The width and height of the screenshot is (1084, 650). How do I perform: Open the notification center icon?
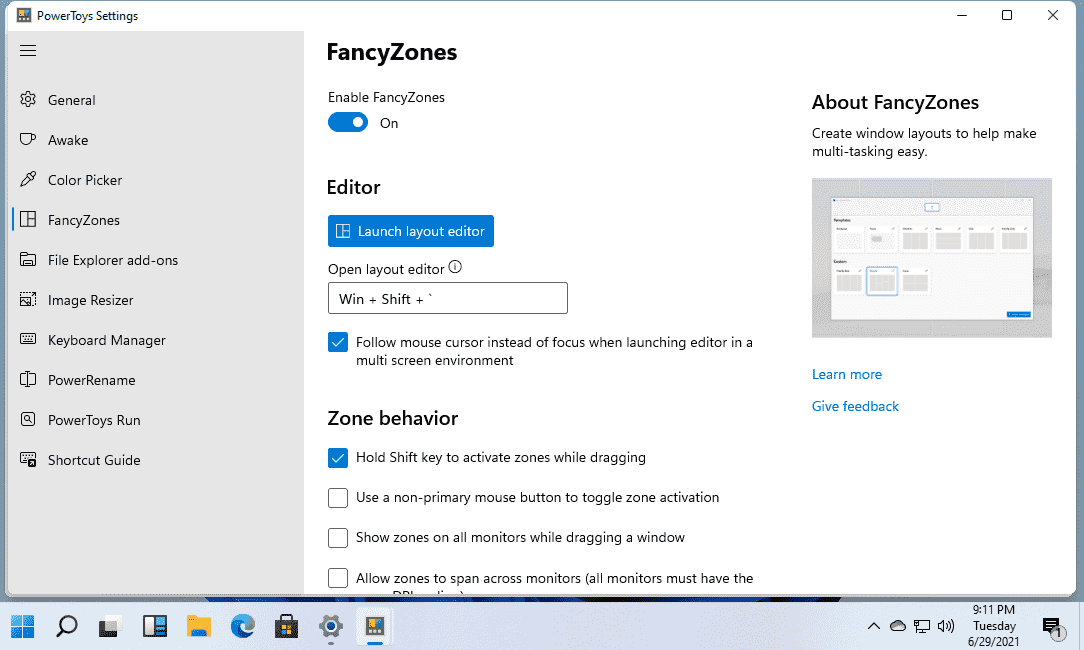[x=1052, y=627]
